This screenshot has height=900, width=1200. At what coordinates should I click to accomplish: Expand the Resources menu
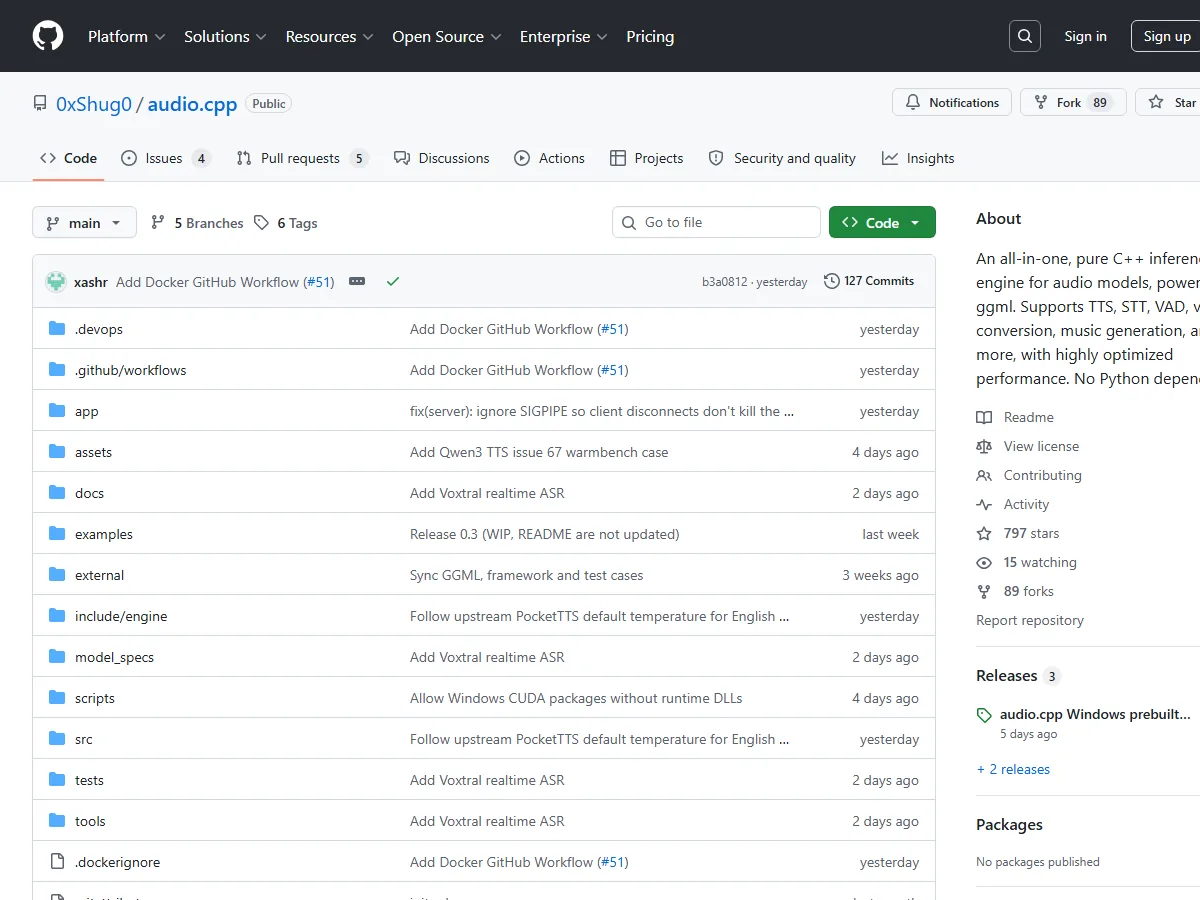pos(329,36)
